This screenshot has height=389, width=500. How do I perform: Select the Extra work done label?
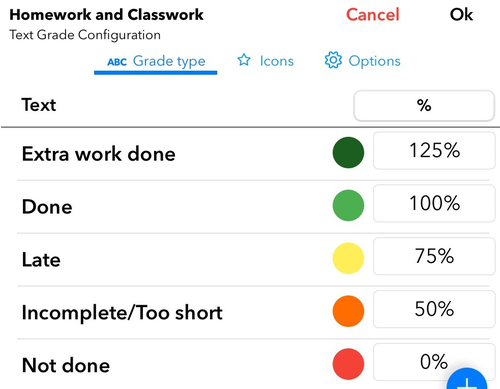click(x=99, y=154)
